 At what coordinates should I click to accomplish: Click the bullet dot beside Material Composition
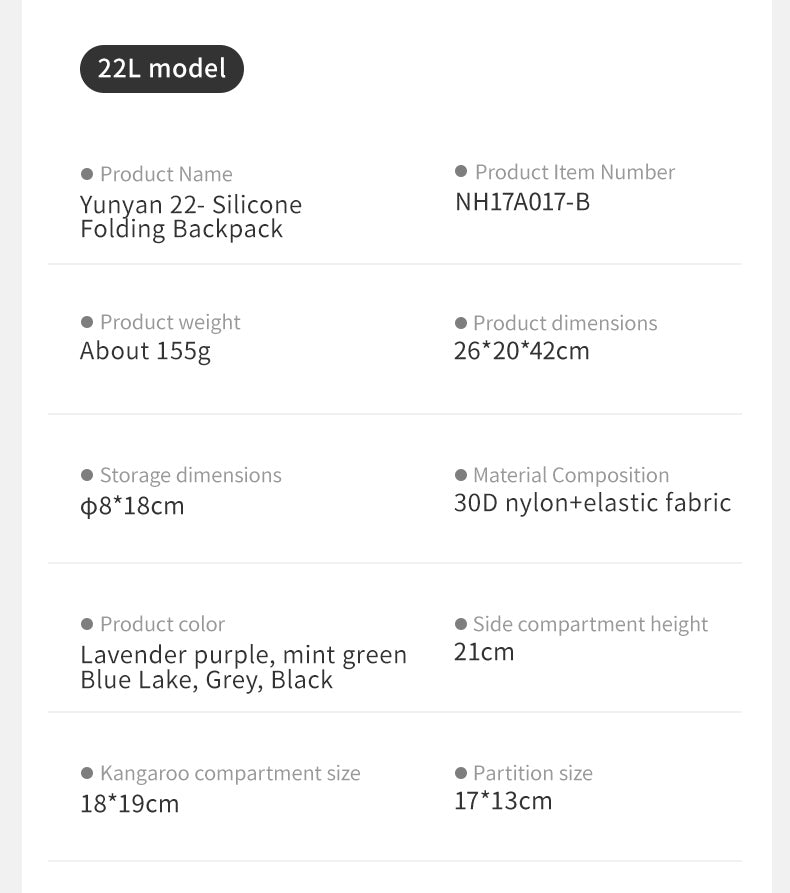click(461, 475)
